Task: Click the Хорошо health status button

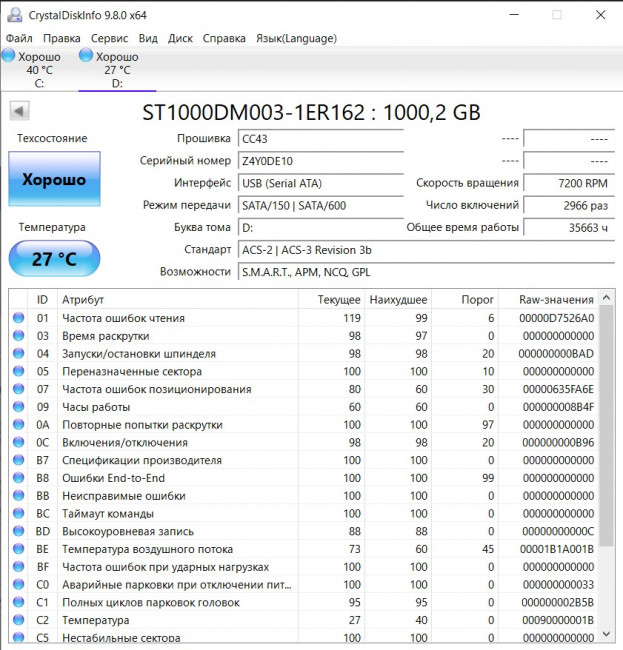Action: pyautogui.click(x=54, y=179)
